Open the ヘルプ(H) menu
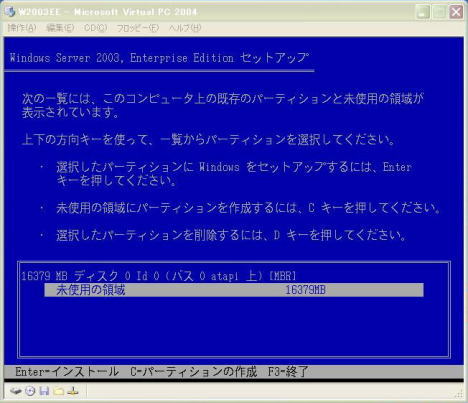 pyautogui.click(x=185, y=28)
